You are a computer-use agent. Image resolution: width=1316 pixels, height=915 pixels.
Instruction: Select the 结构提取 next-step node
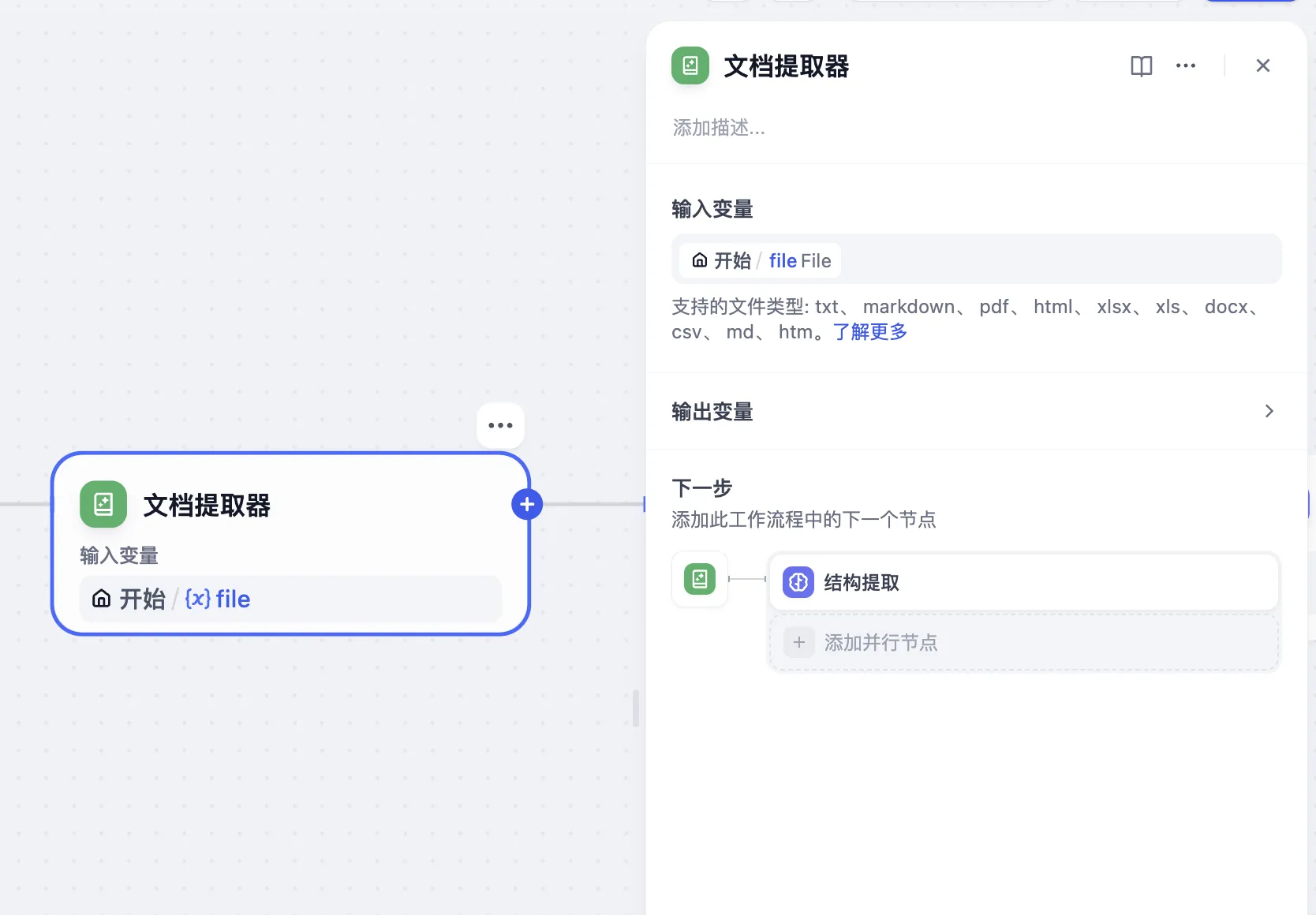(1023, 583)
